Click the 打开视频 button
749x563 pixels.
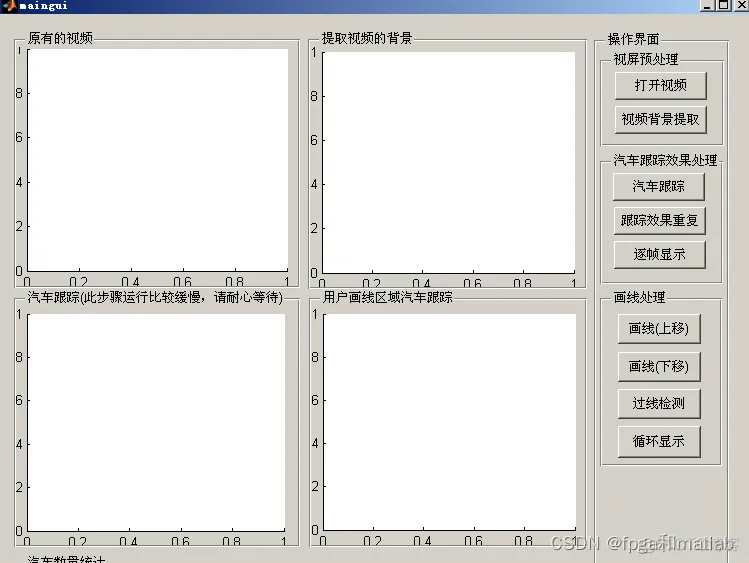pyautogui.click(x=660, y=85)
